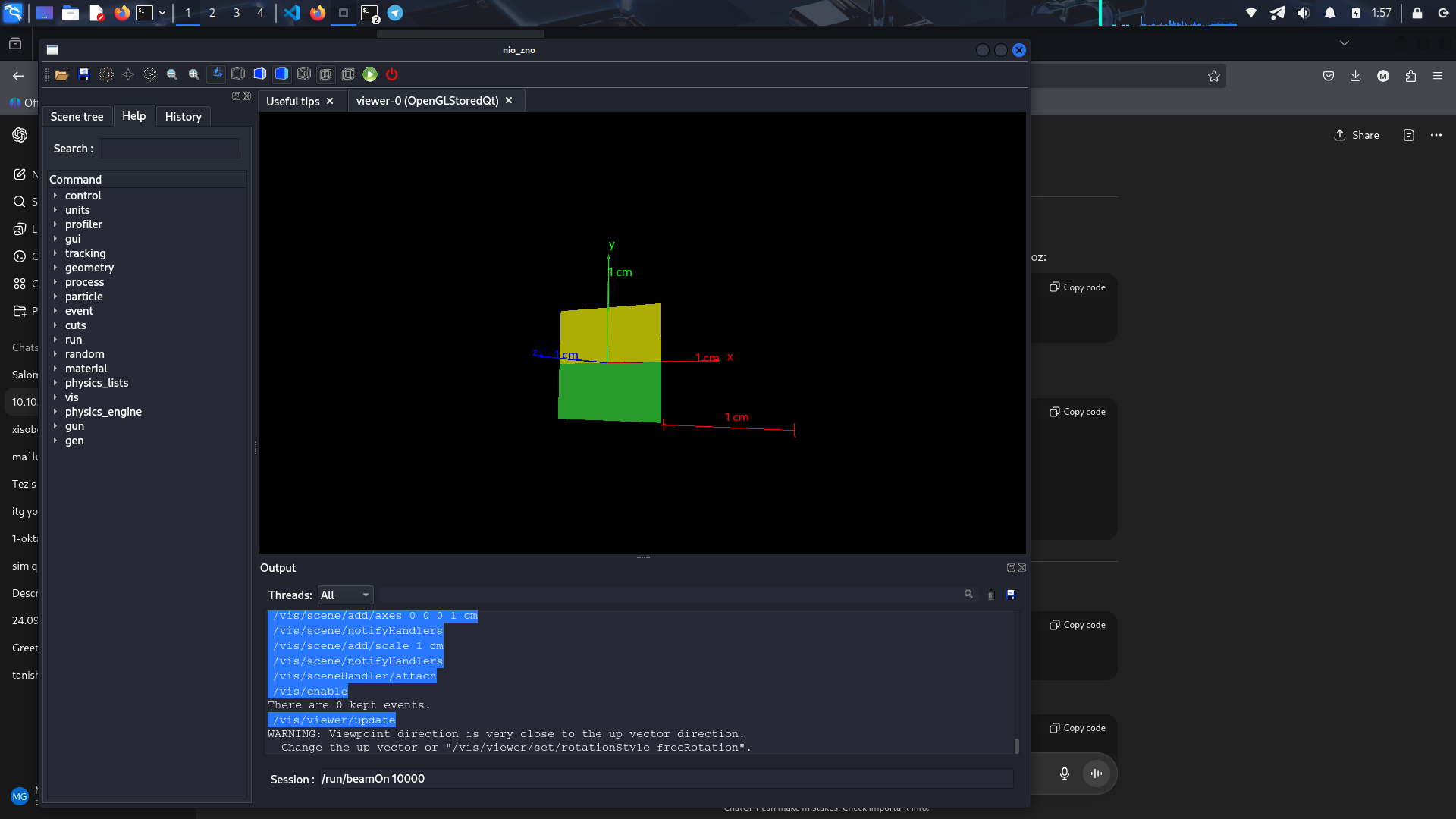1456x819 pixels.
Task: Select the viewer-0 (OpenGLStoredQt) tab
Action: tap(428, 101)
